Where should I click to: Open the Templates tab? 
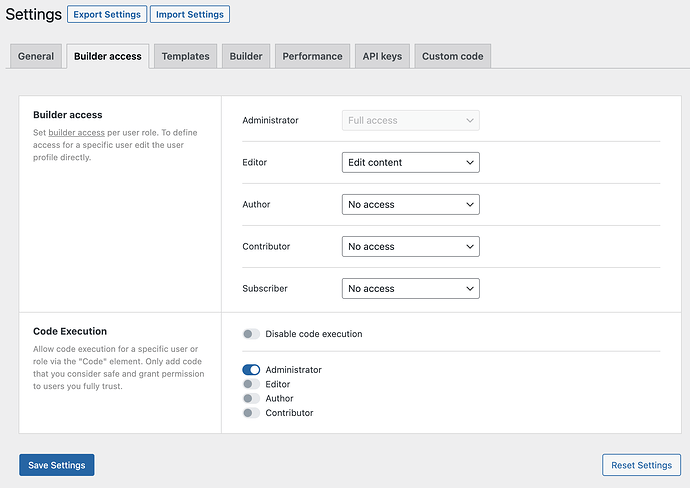click(185, 56)
